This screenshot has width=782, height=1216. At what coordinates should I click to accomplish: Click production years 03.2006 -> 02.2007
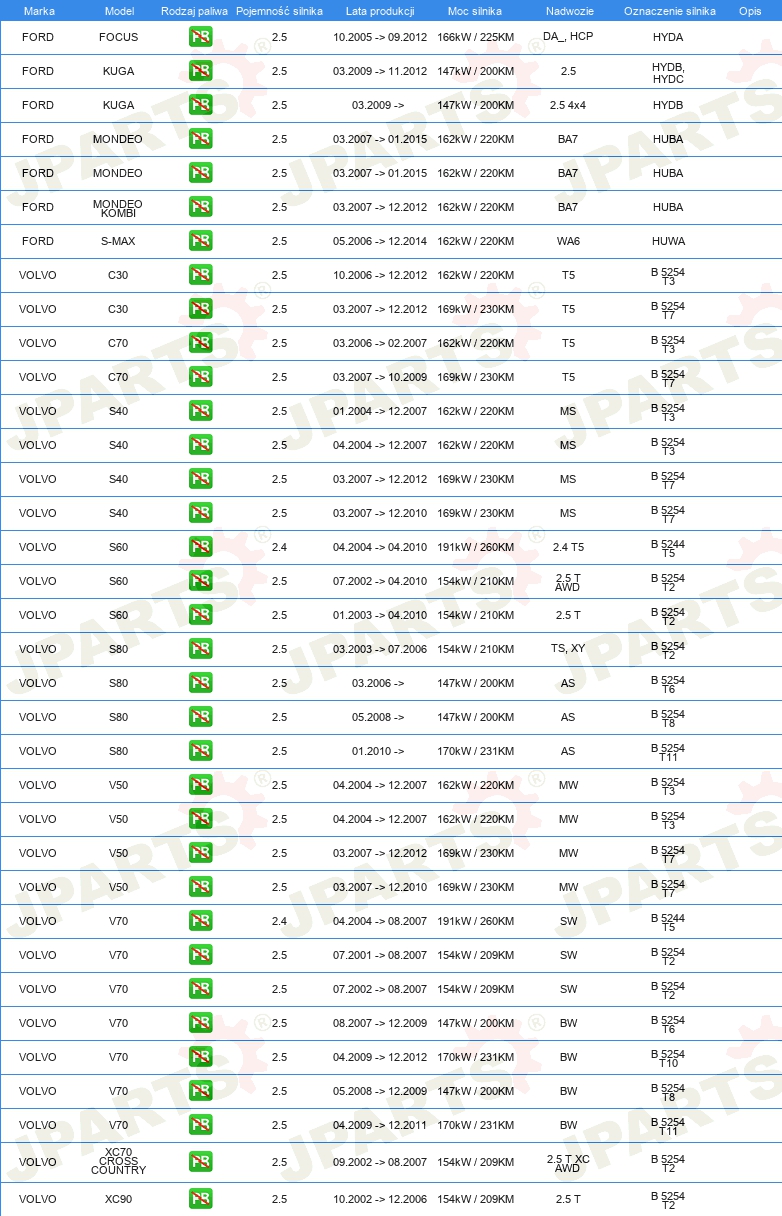click(380, 343)
